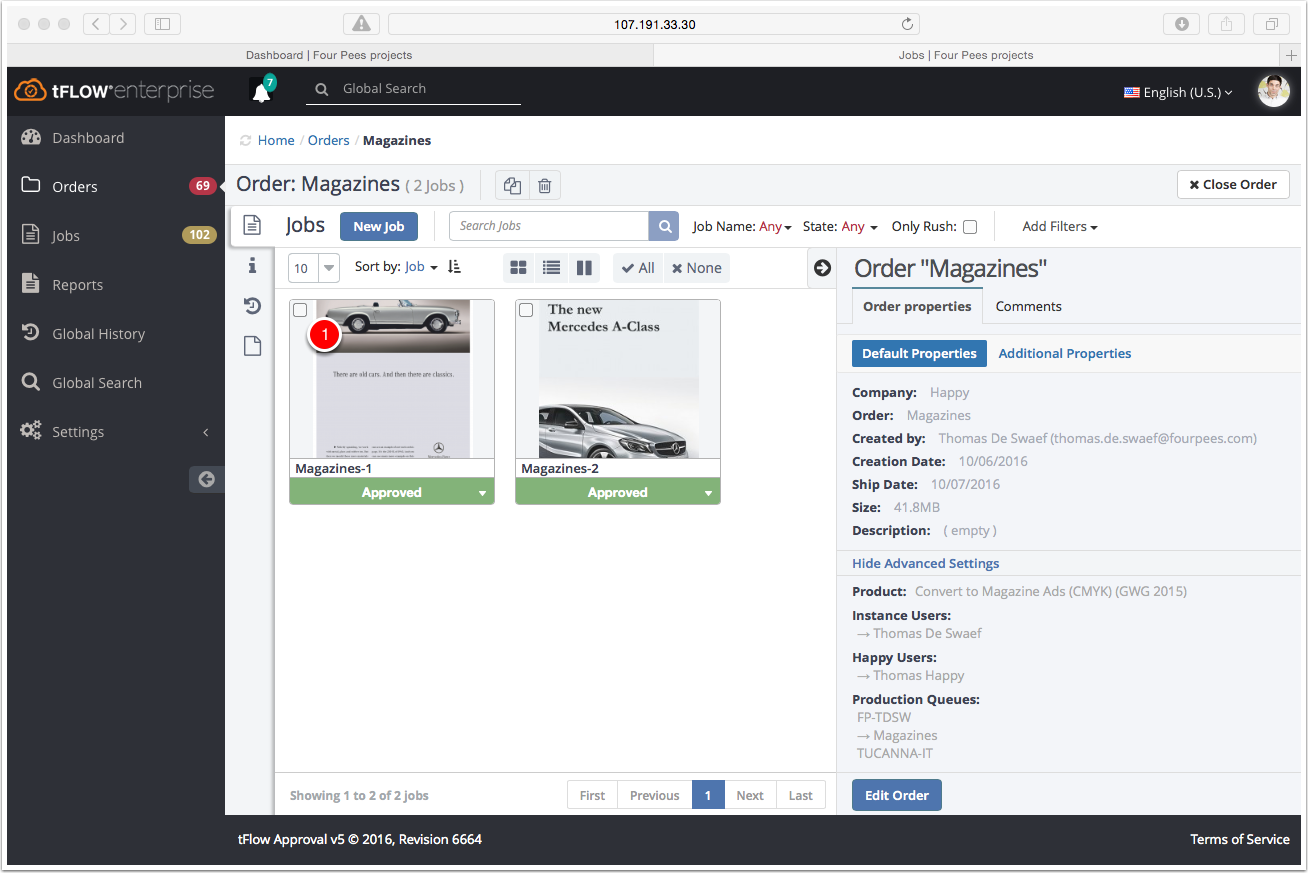1308x873 pixels.
Task: Switch to the Comments tab
Action: [1028, 307]
